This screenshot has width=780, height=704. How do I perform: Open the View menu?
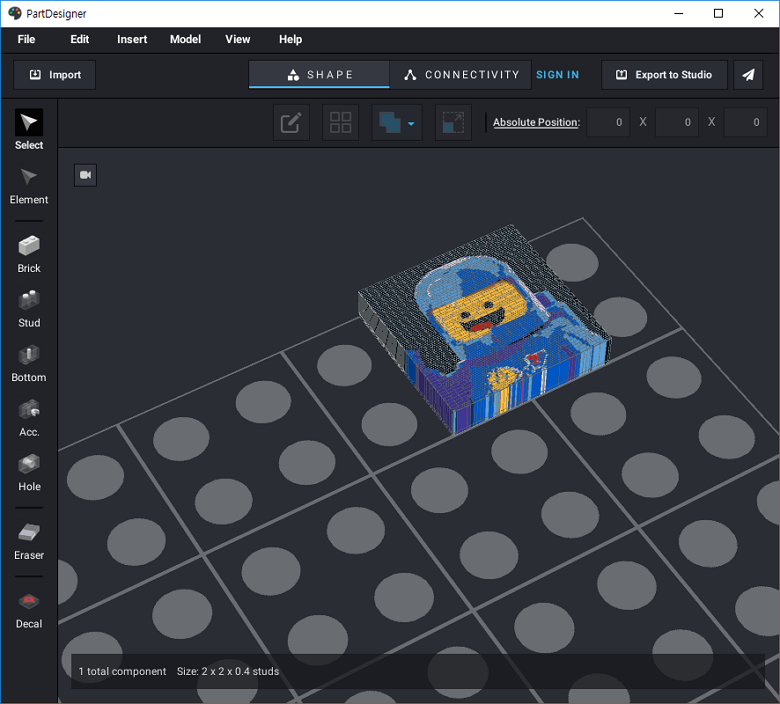pos(238,39)
